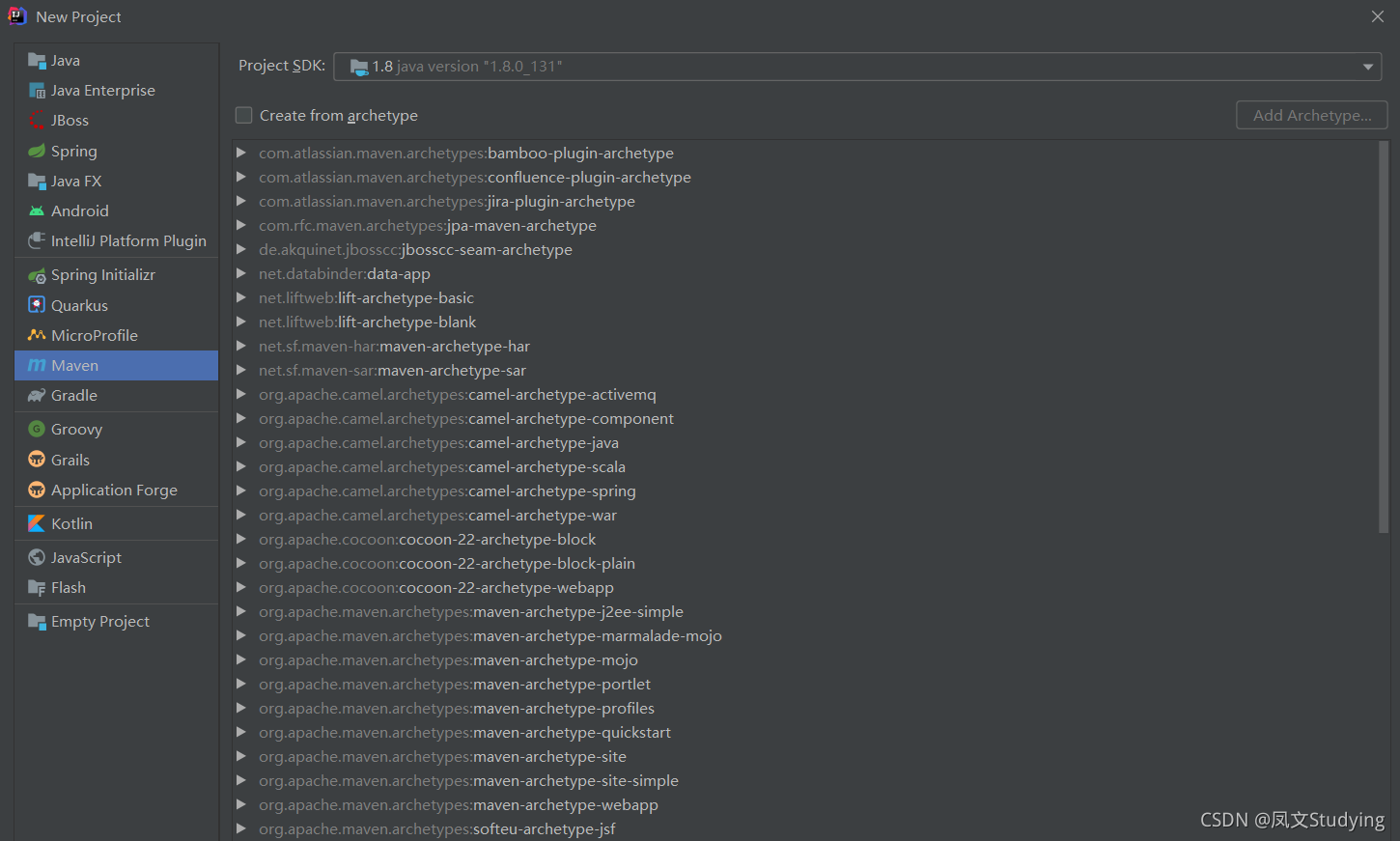Click the Application Forge icon

tap(37, 490)
